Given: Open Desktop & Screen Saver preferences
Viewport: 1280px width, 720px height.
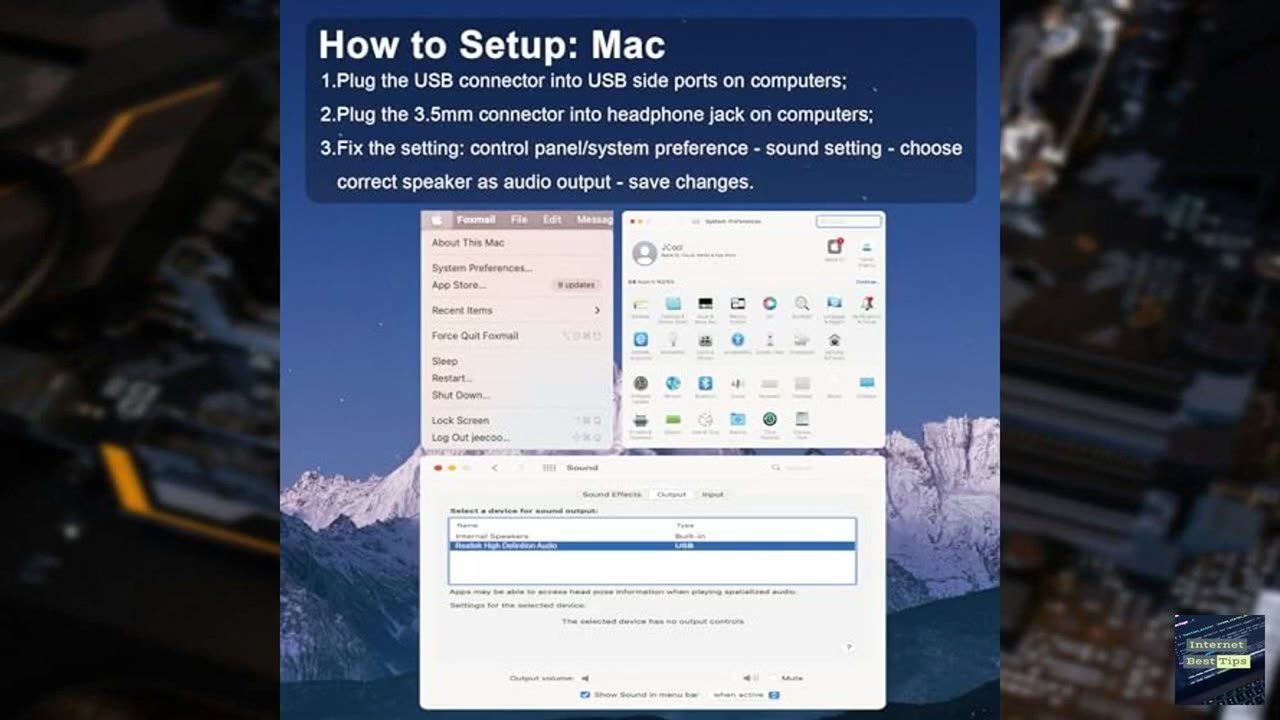Looking at the screenshot, I should (673, 304).
